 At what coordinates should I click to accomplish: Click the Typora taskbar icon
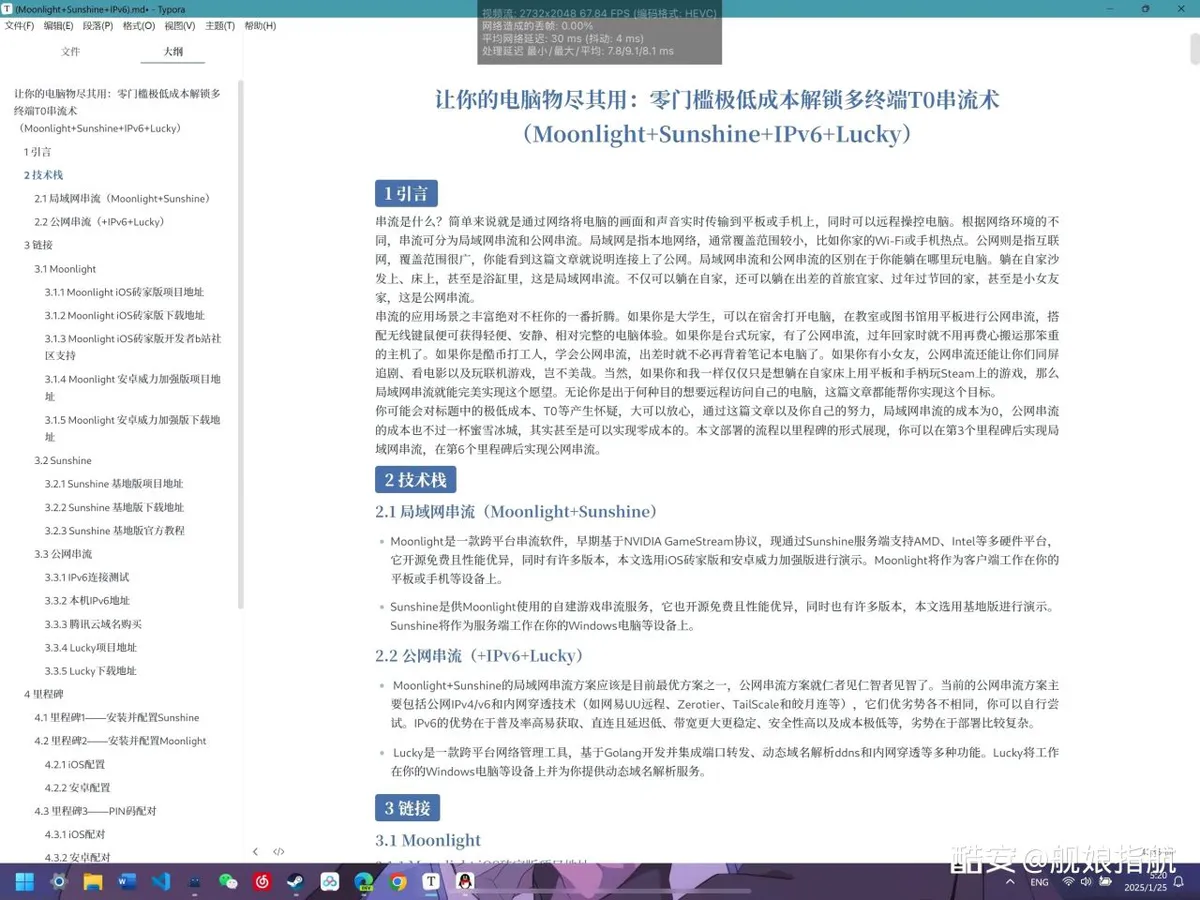[x=431, y=882]
